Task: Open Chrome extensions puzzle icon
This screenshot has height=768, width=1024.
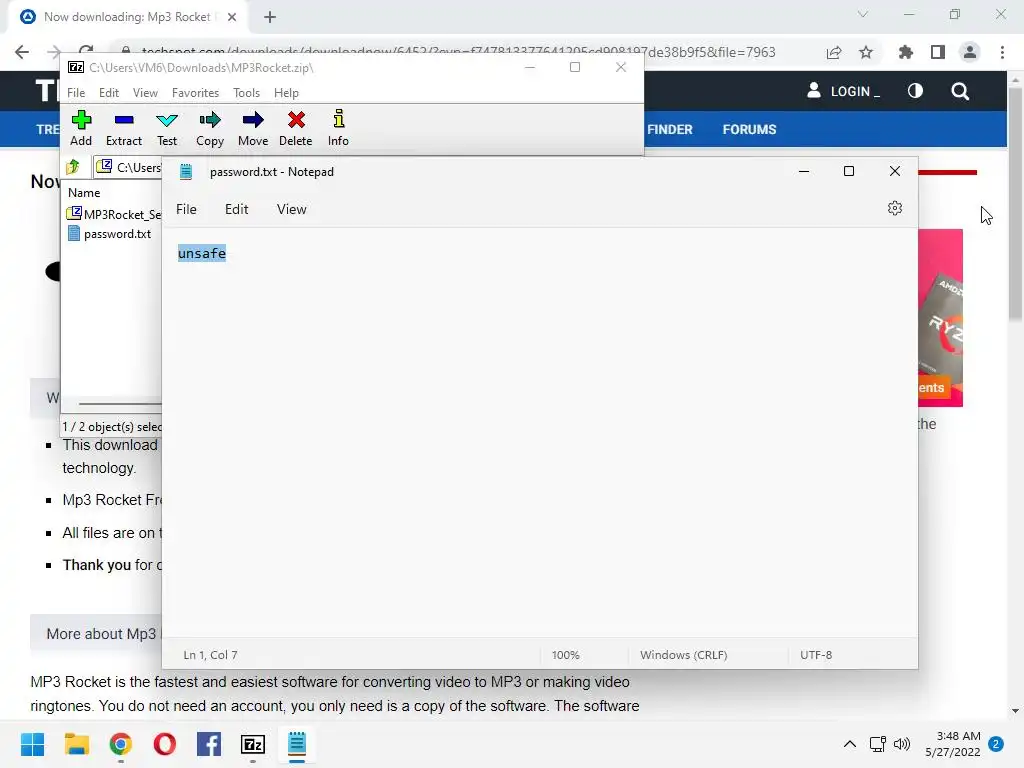Action: click(906, 52)
